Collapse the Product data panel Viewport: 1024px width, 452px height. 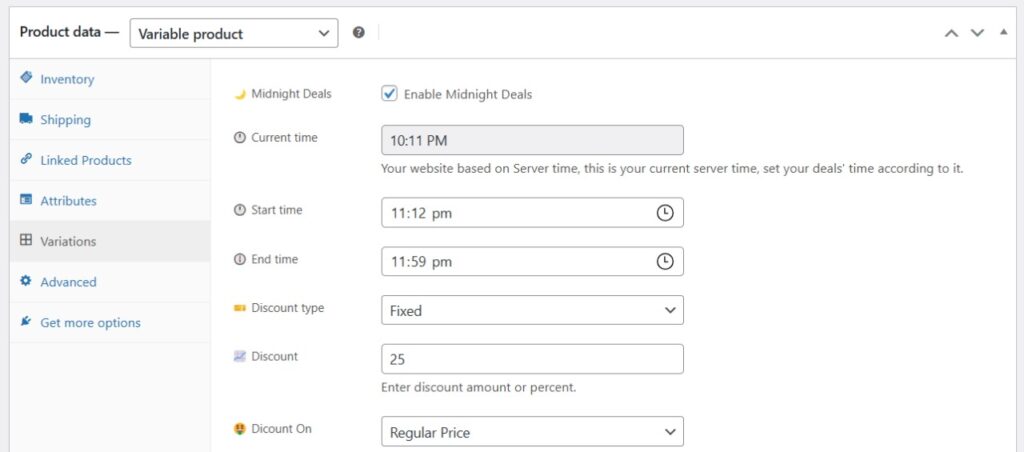pos(1003,33)
